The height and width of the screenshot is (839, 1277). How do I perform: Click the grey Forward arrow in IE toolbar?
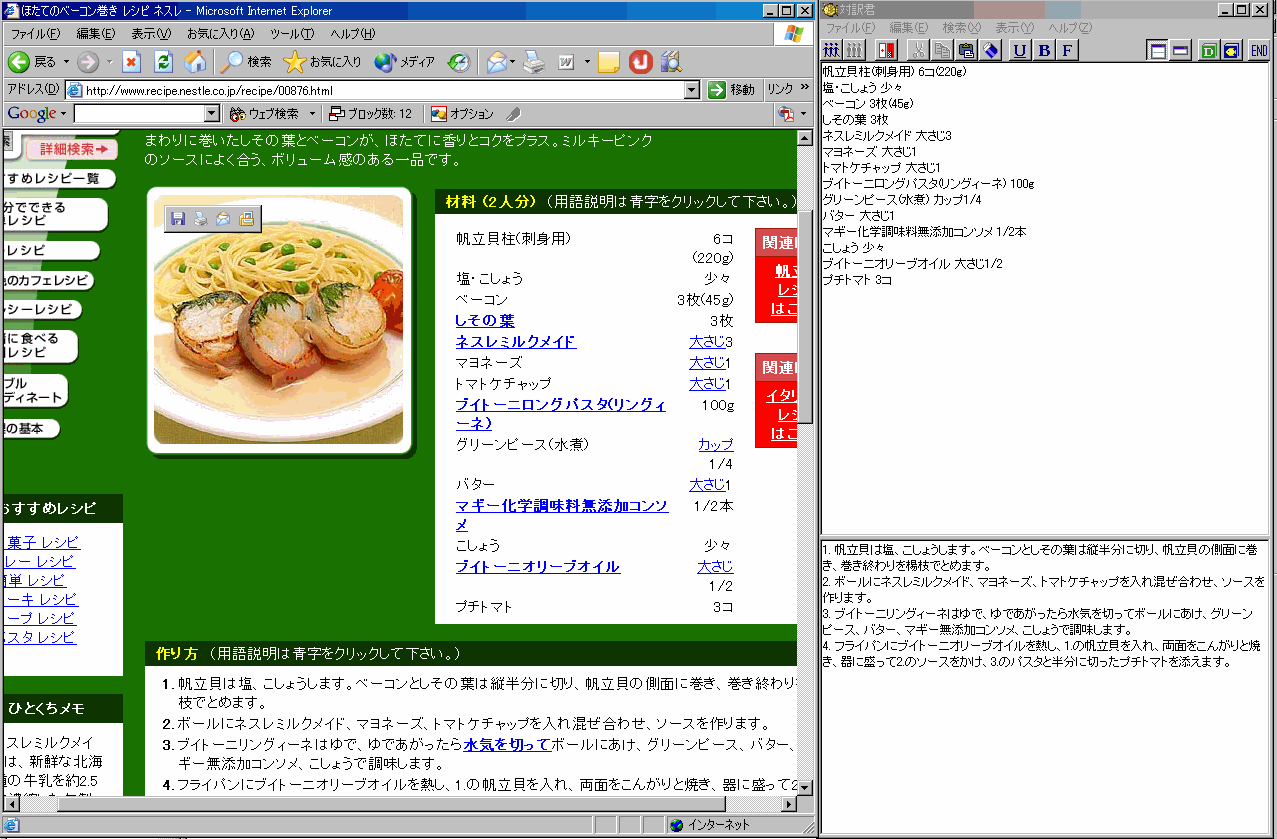[x=88, y=62]
